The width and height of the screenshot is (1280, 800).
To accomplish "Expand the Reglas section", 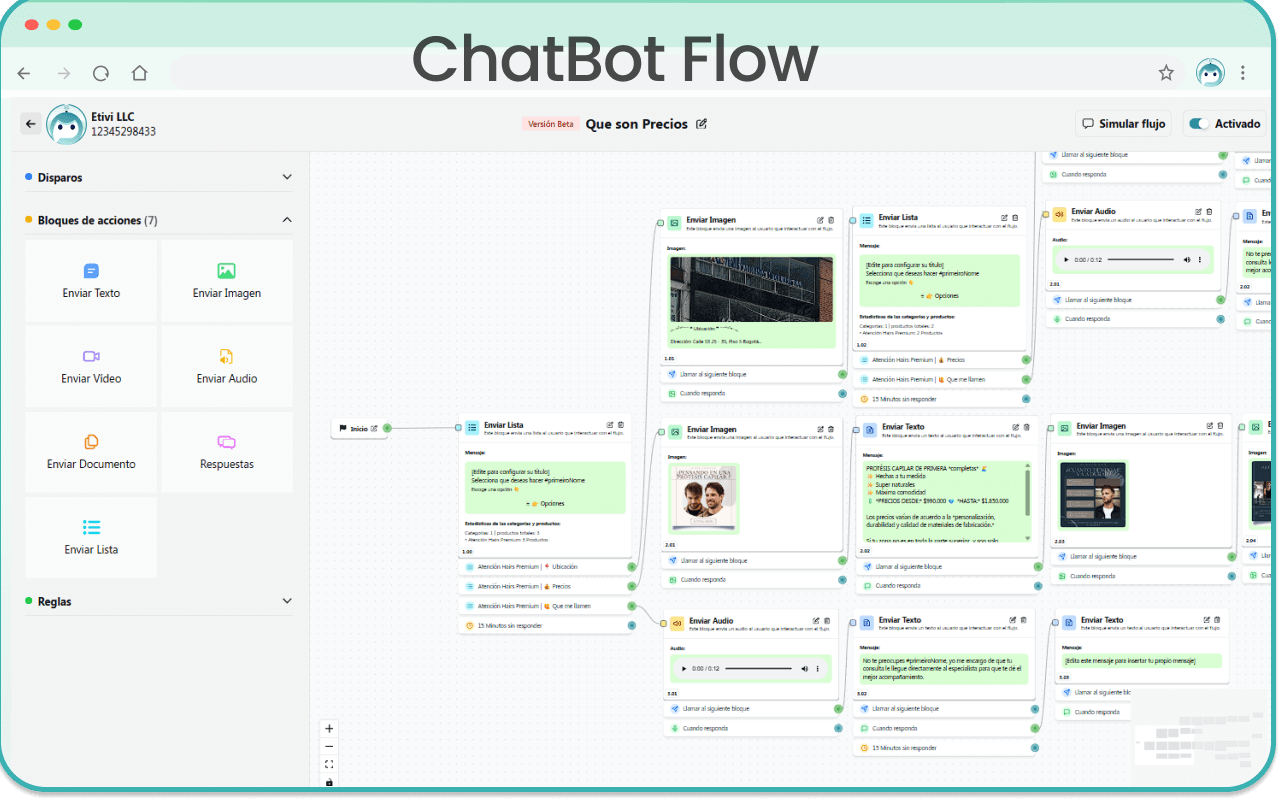I will click(x=288, y=601).
